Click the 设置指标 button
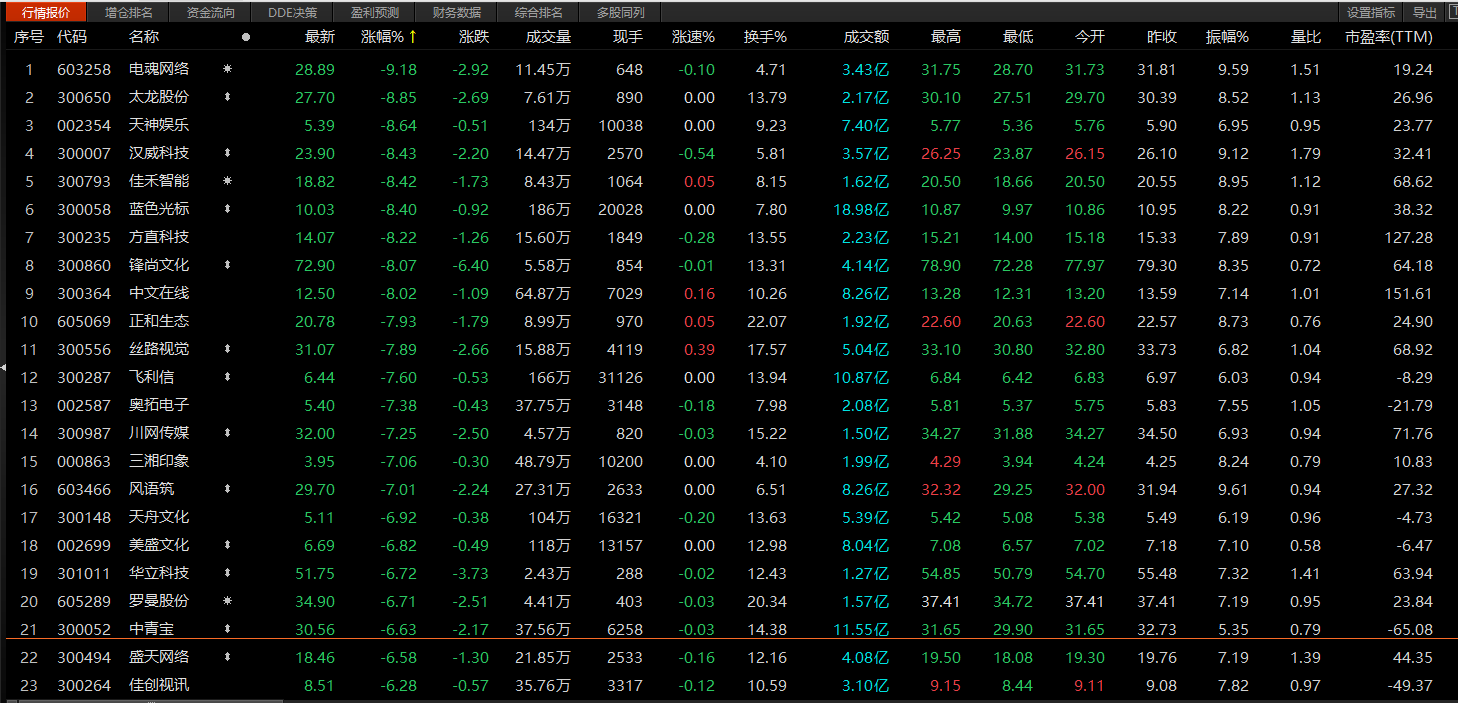The height and width of the screenshot is (703, 1458). [x=1371, y=13]
